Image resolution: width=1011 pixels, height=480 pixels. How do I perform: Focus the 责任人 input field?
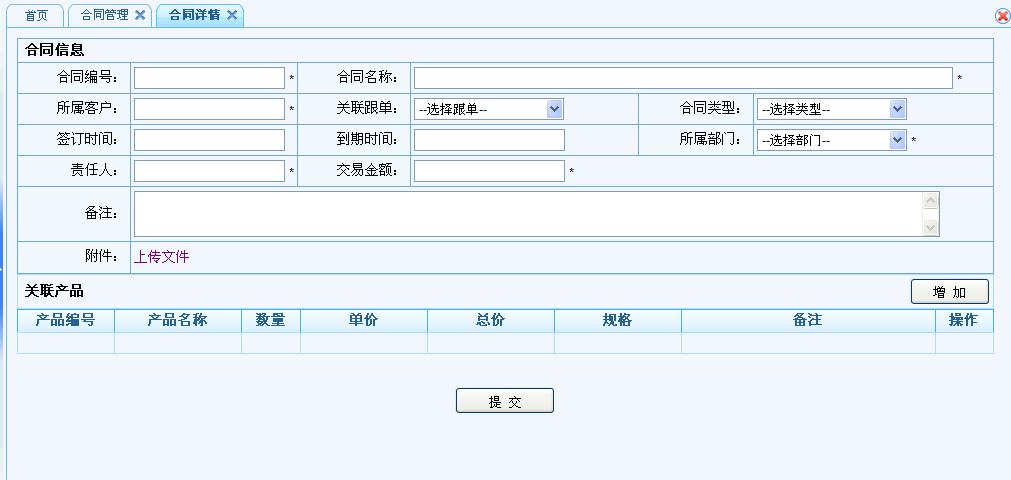click(209, 171)
